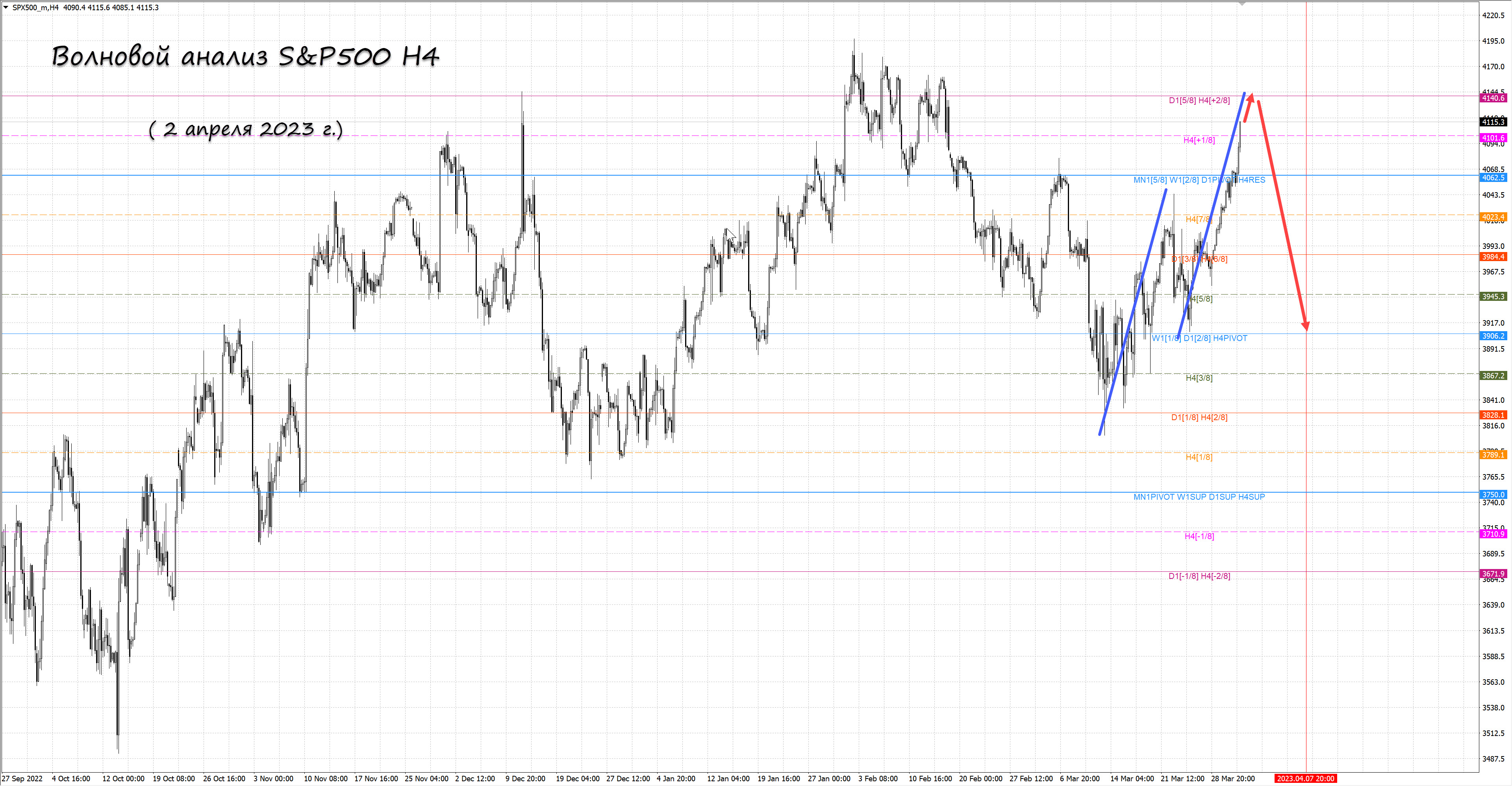Select the orange 4023.4 price tag

pyautogui.click(x=1493, y=217)
